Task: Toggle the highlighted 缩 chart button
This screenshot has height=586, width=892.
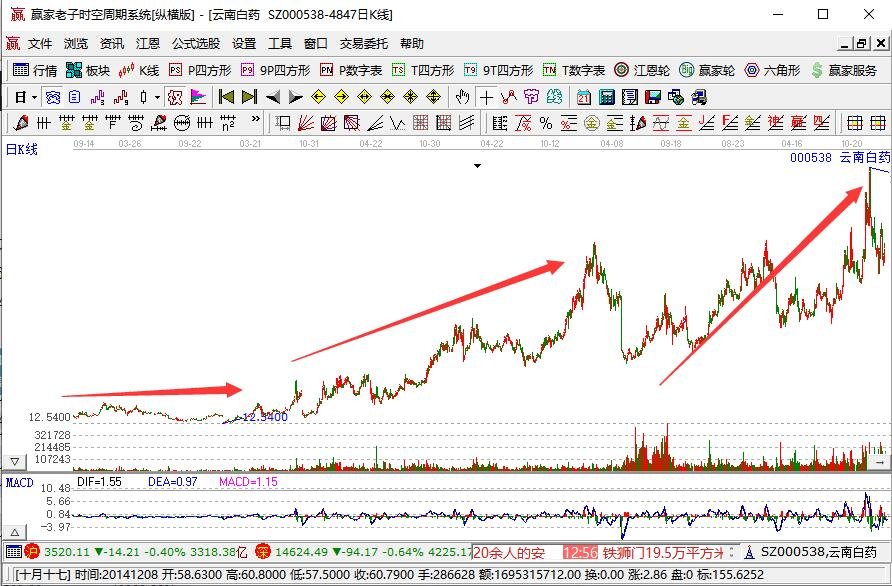Action: click(175, 97)
